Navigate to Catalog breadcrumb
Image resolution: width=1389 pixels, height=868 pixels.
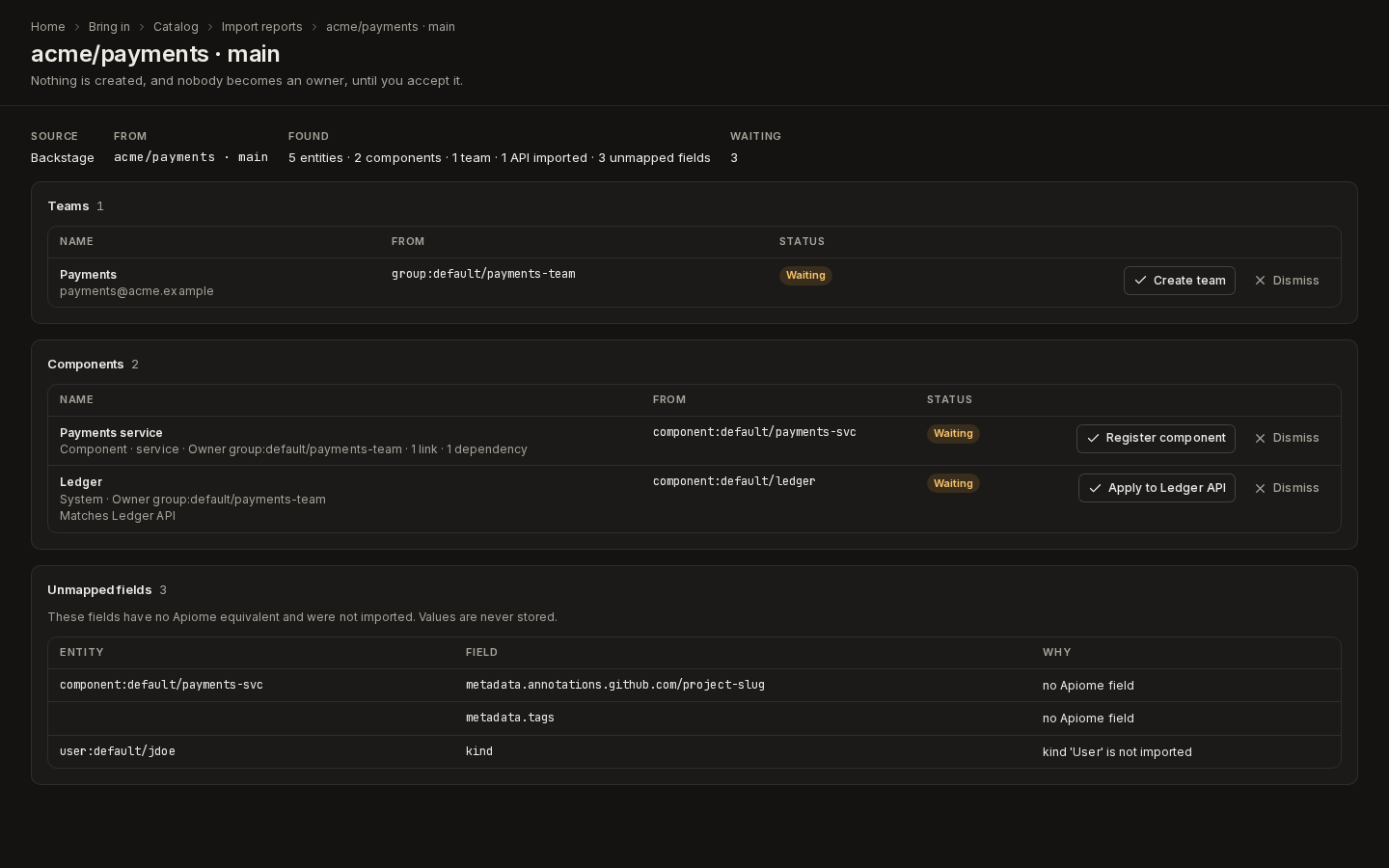[x=176, y=27]
